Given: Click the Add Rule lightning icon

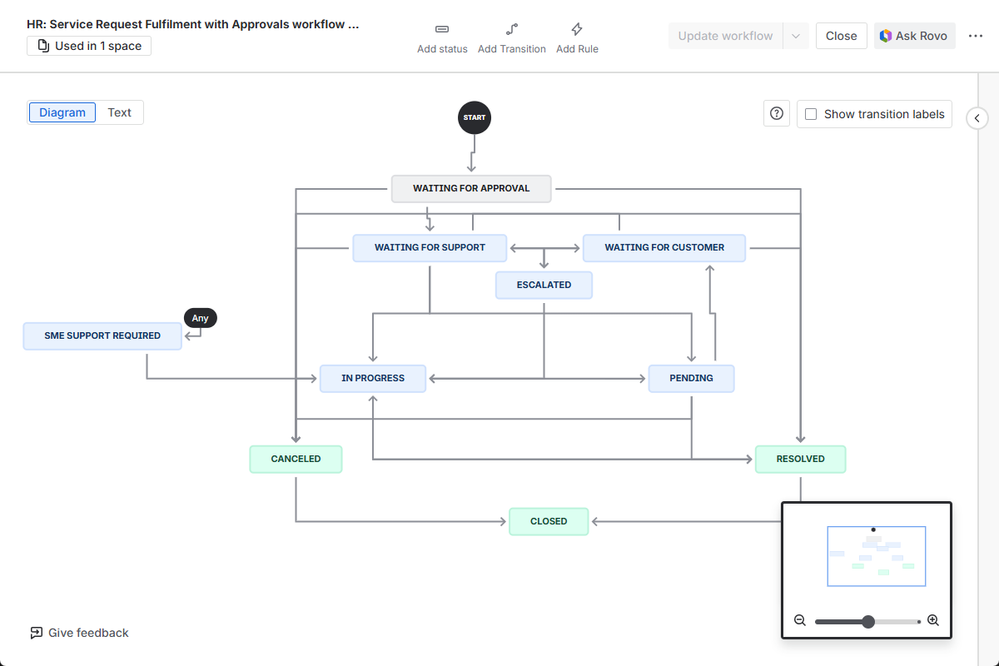Looking at the screenshot, I should (x=577, y=29).
